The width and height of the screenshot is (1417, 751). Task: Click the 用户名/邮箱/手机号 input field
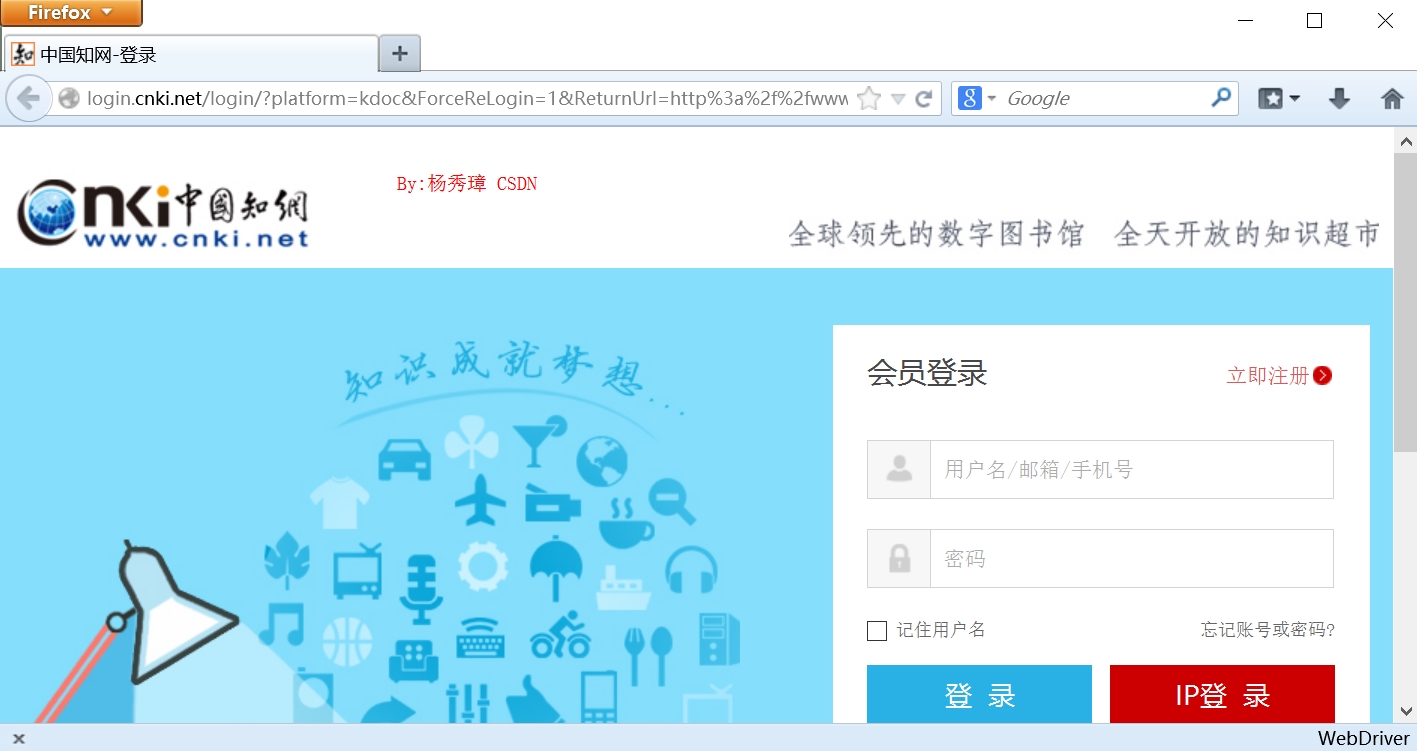pos(1131,469)
